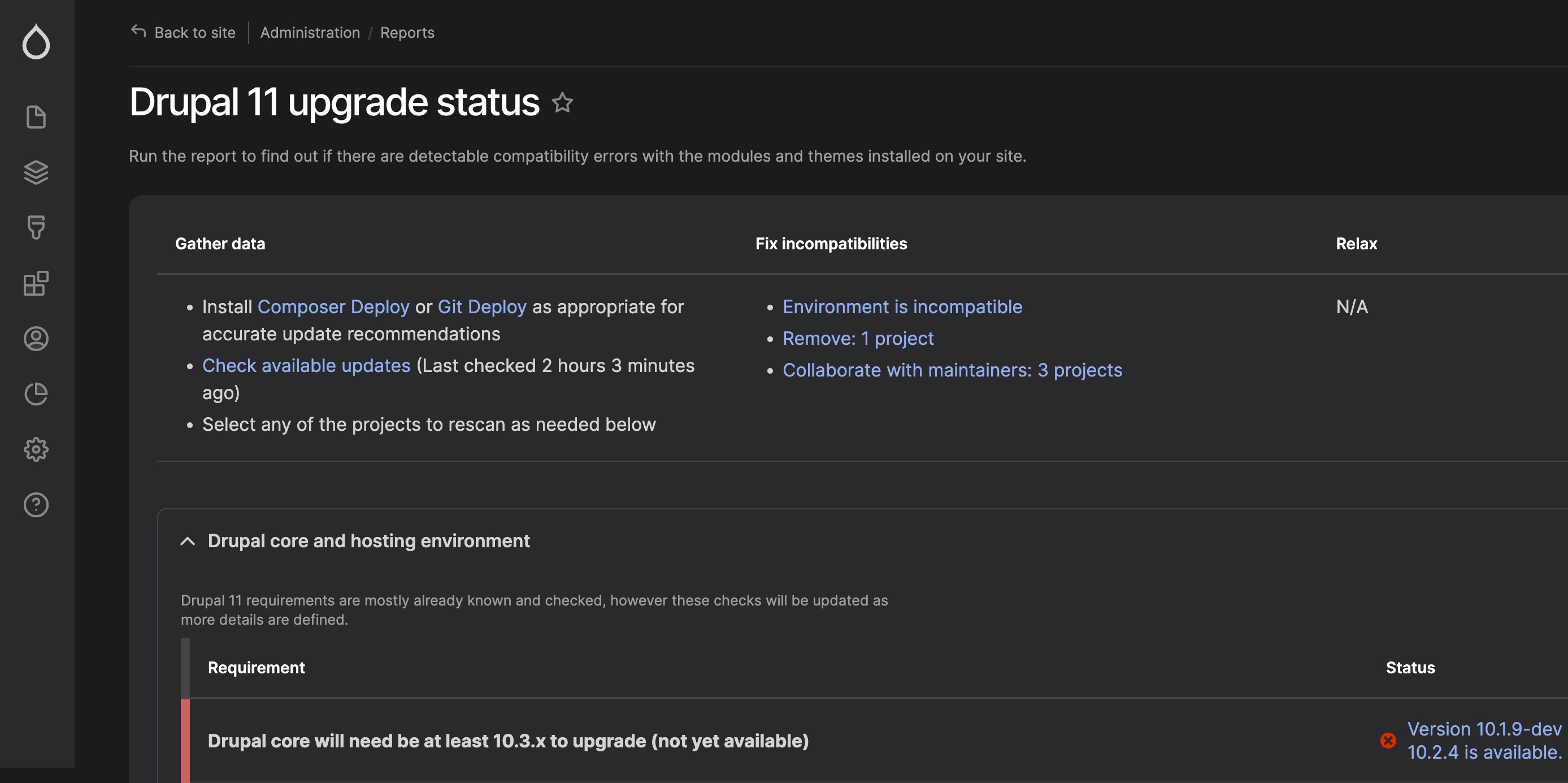The width and height of the screenshot is (1568, 783).
Task: Open the Git Deploy link
Action: point(482,306)
